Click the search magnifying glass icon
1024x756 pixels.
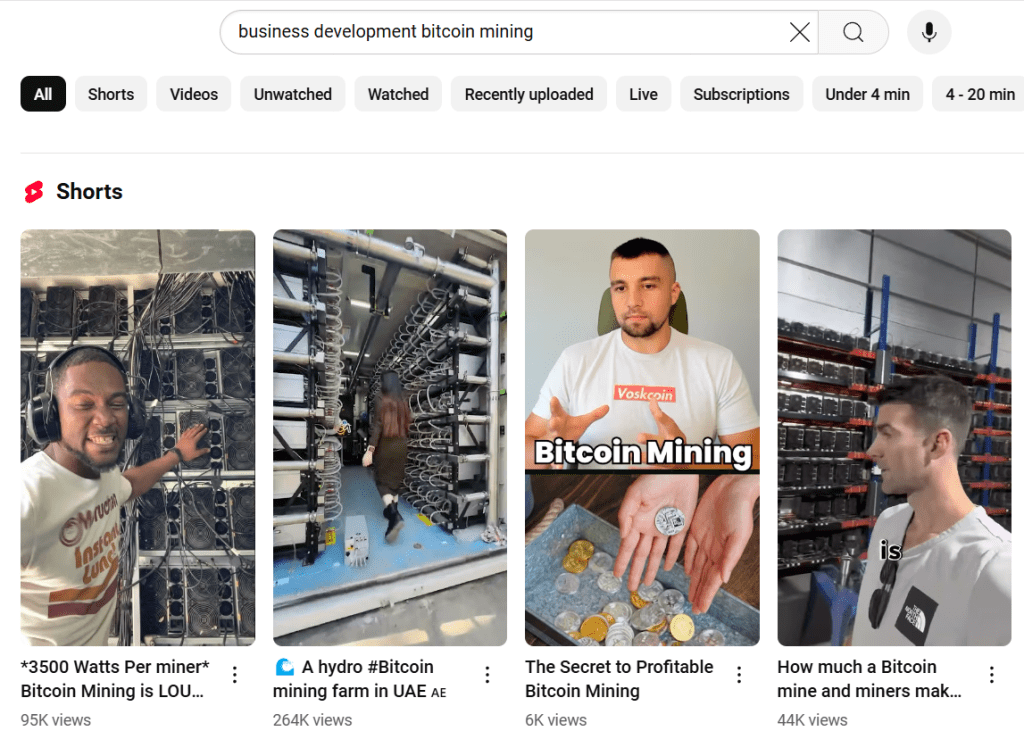pos(852,32)
